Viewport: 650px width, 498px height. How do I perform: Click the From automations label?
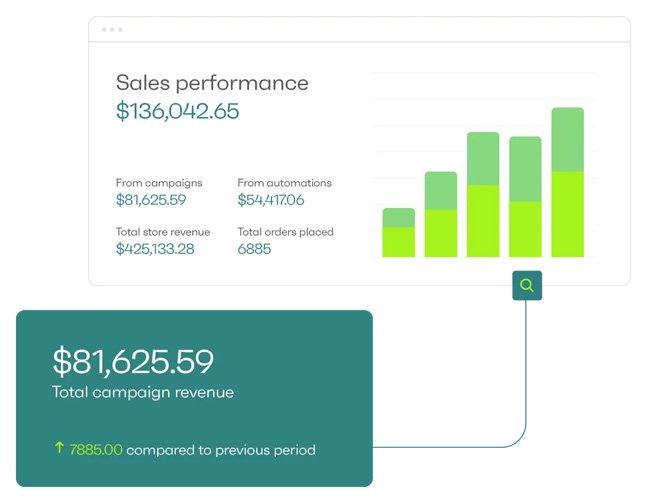pos(284,183)
